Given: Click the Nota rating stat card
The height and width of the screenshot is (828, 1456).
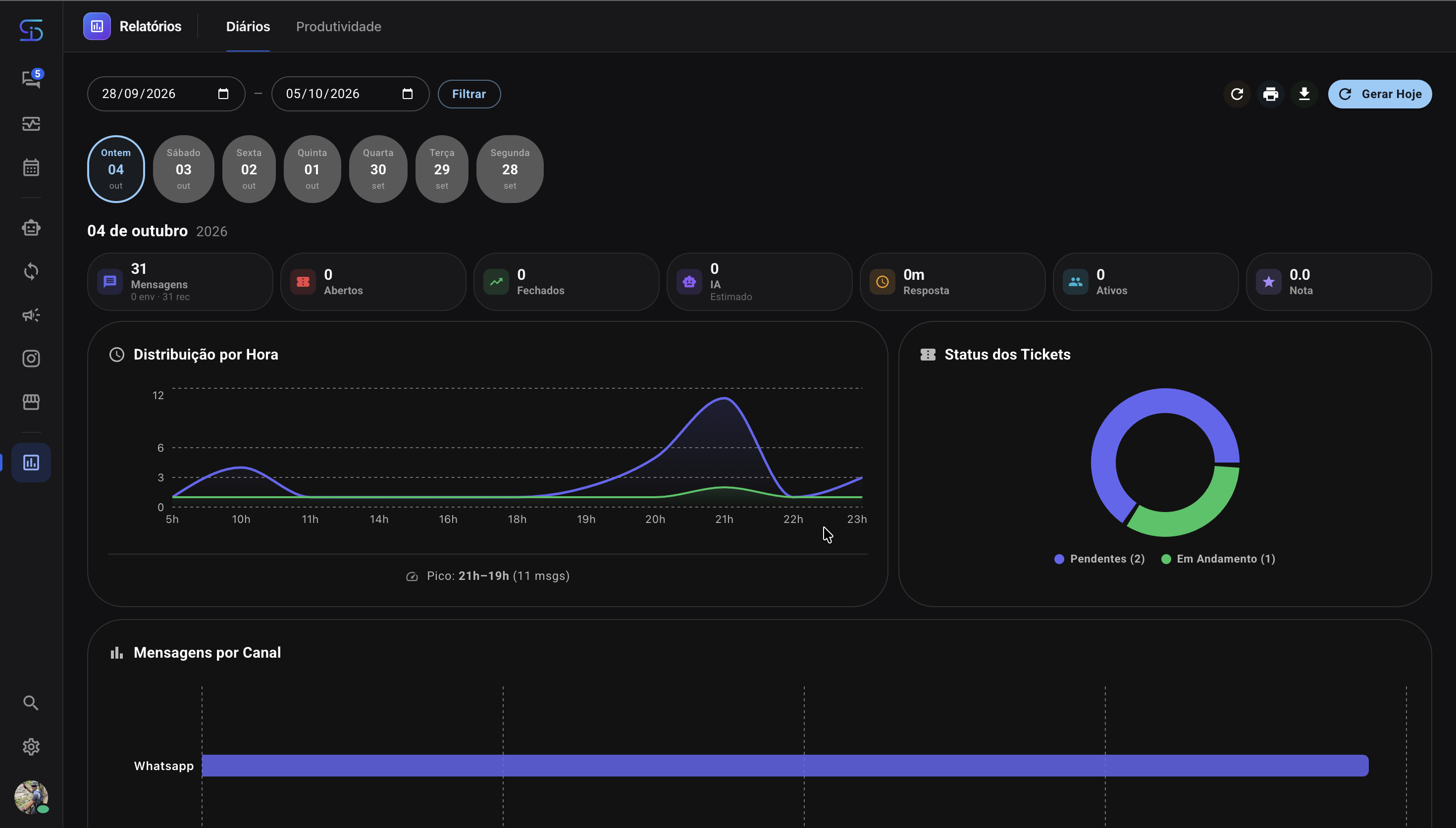Looking at the screenshot, I should point(1338,281).
